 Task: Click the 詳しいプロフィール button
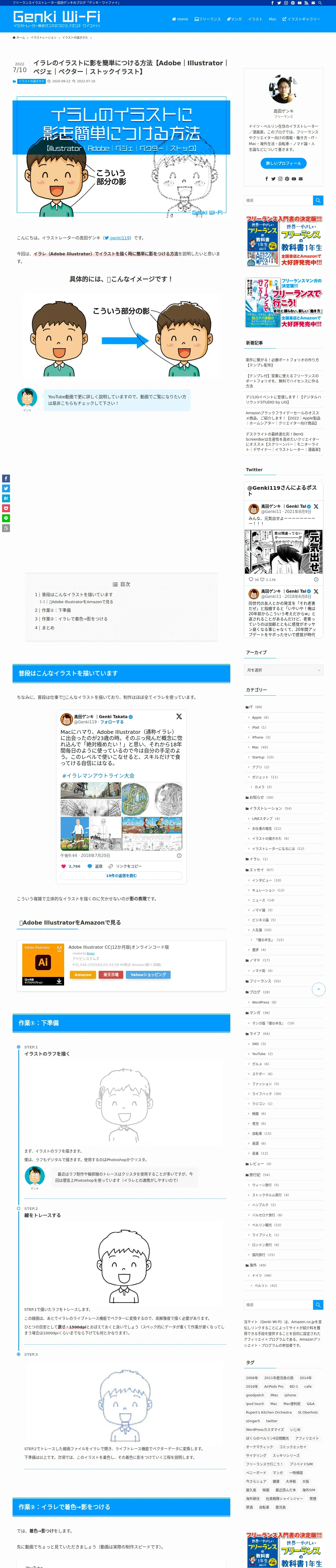pyautogui.click(x=284, y=163)
